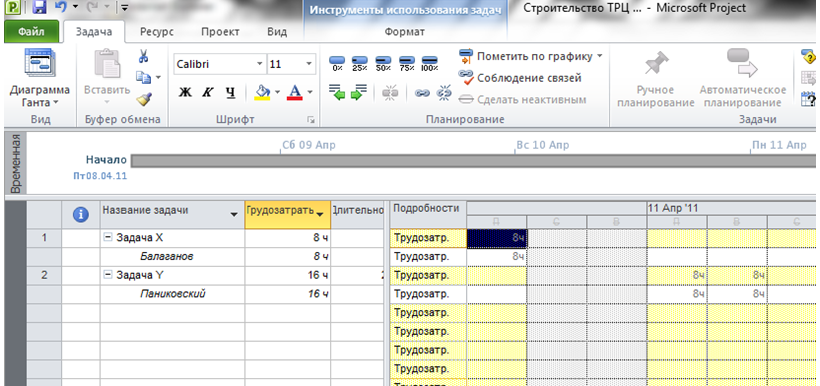The height and width of the screenshot is (386, 820).
Task: Click Сделать неактивным button
Action: pyautogui.click(x=522, y=99)
